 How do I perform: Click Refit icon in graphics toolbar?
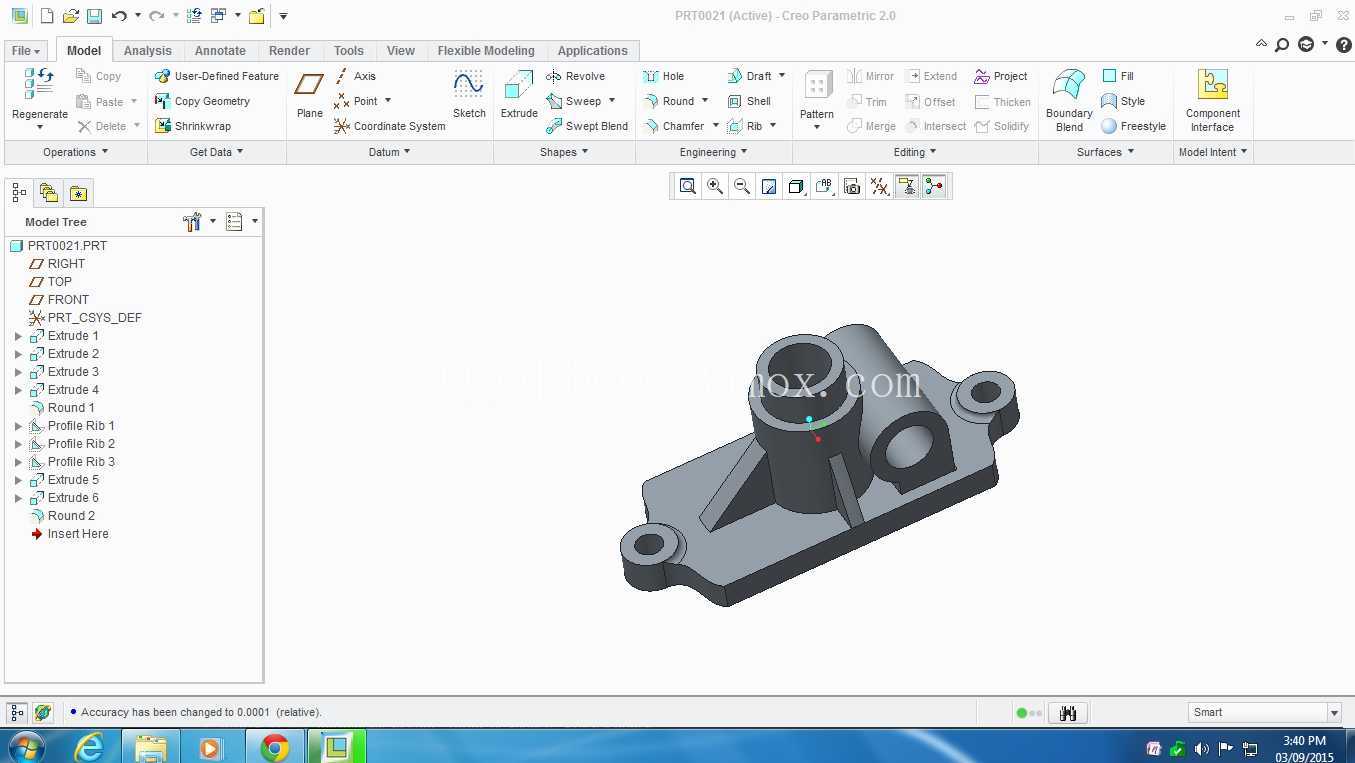(687, 186)
